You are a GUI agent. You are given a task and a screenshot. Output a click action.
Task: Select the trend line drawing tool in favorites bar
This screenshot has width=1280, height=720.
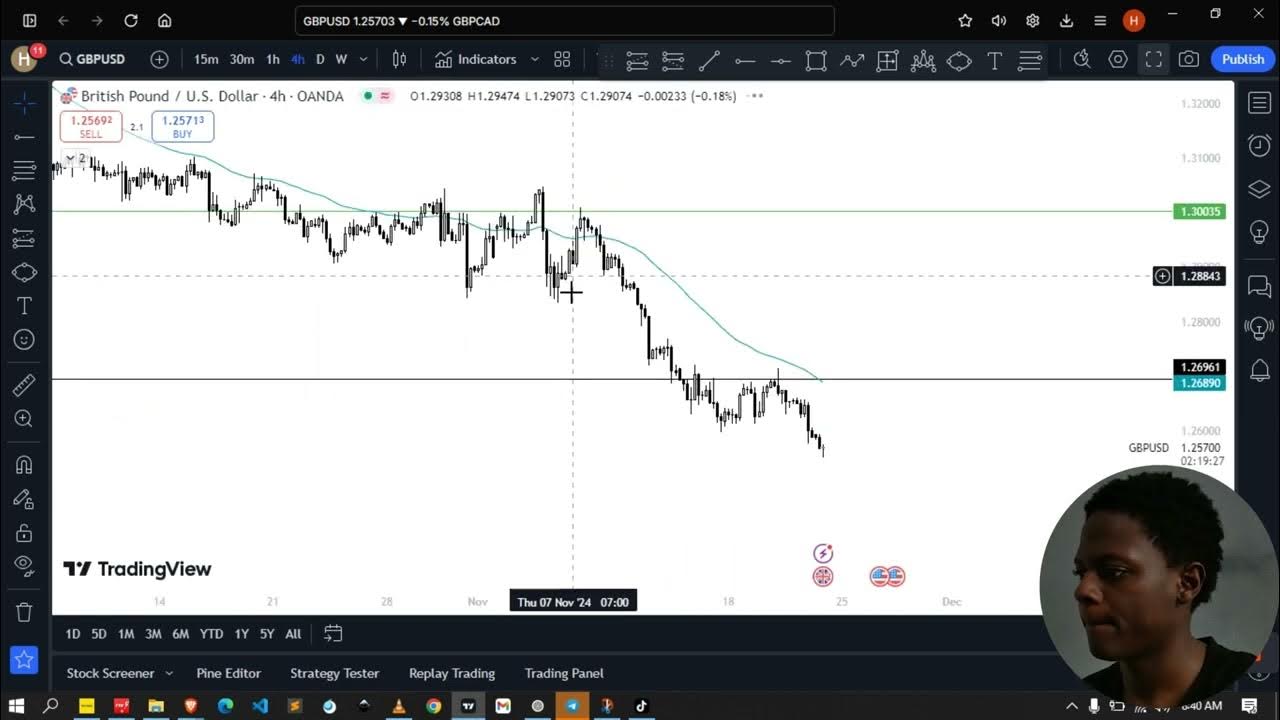pos(709,60)
